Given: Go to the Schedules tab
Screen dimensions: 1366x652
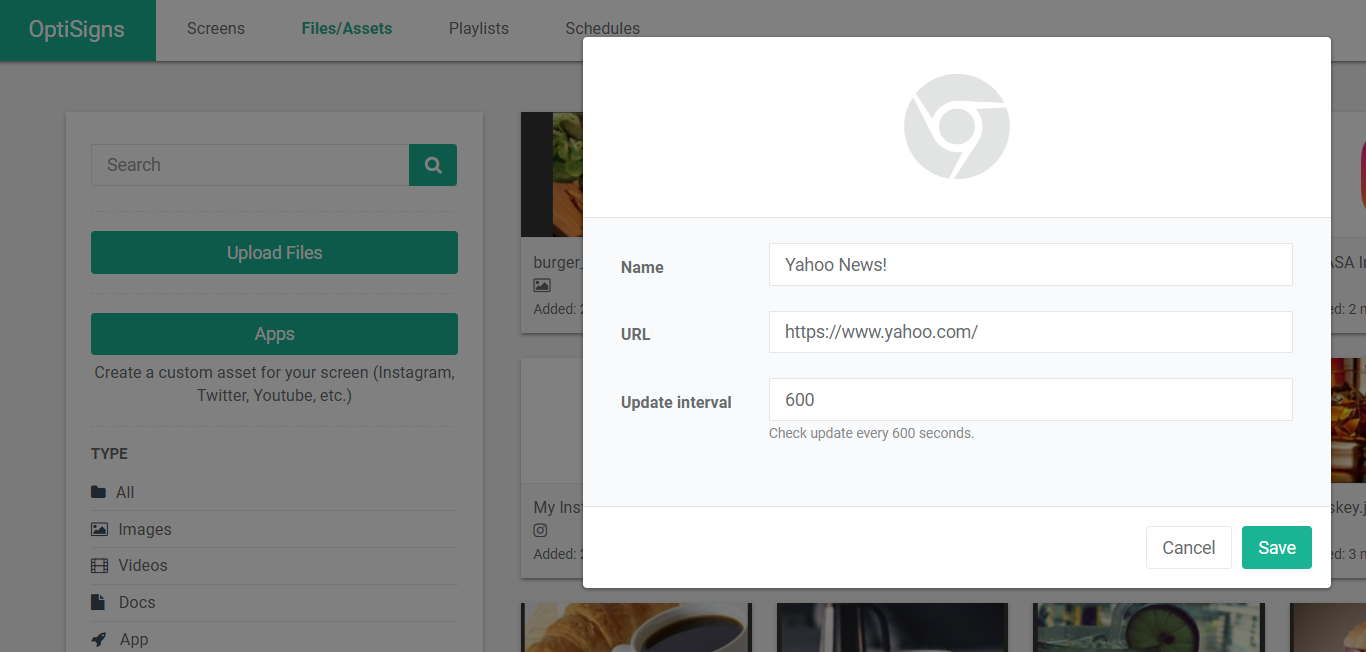Looking at the screenshot, I should click(602, 28).
